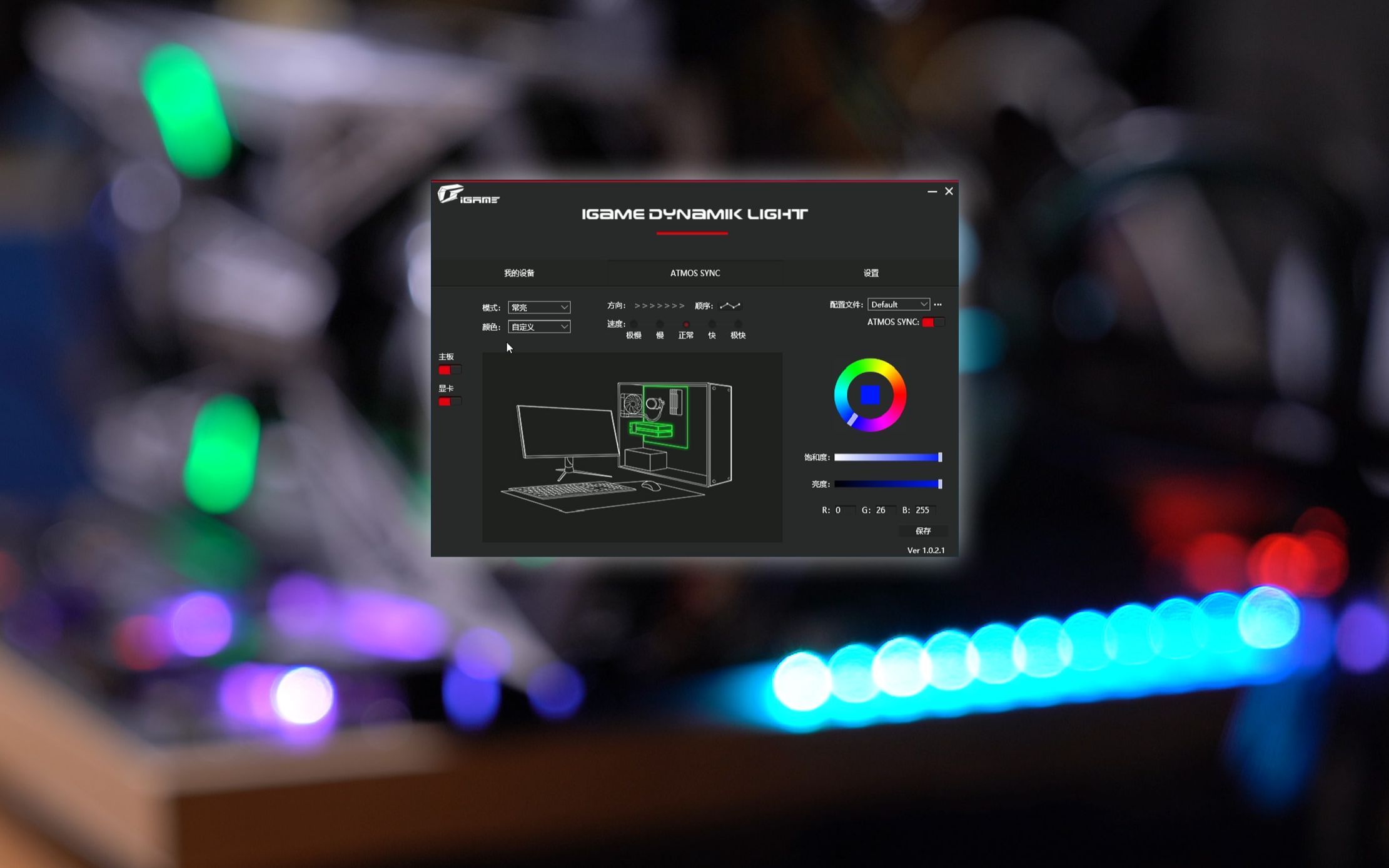
Task: Click the blue square in color wheel center
Action: tap(869, 395)
